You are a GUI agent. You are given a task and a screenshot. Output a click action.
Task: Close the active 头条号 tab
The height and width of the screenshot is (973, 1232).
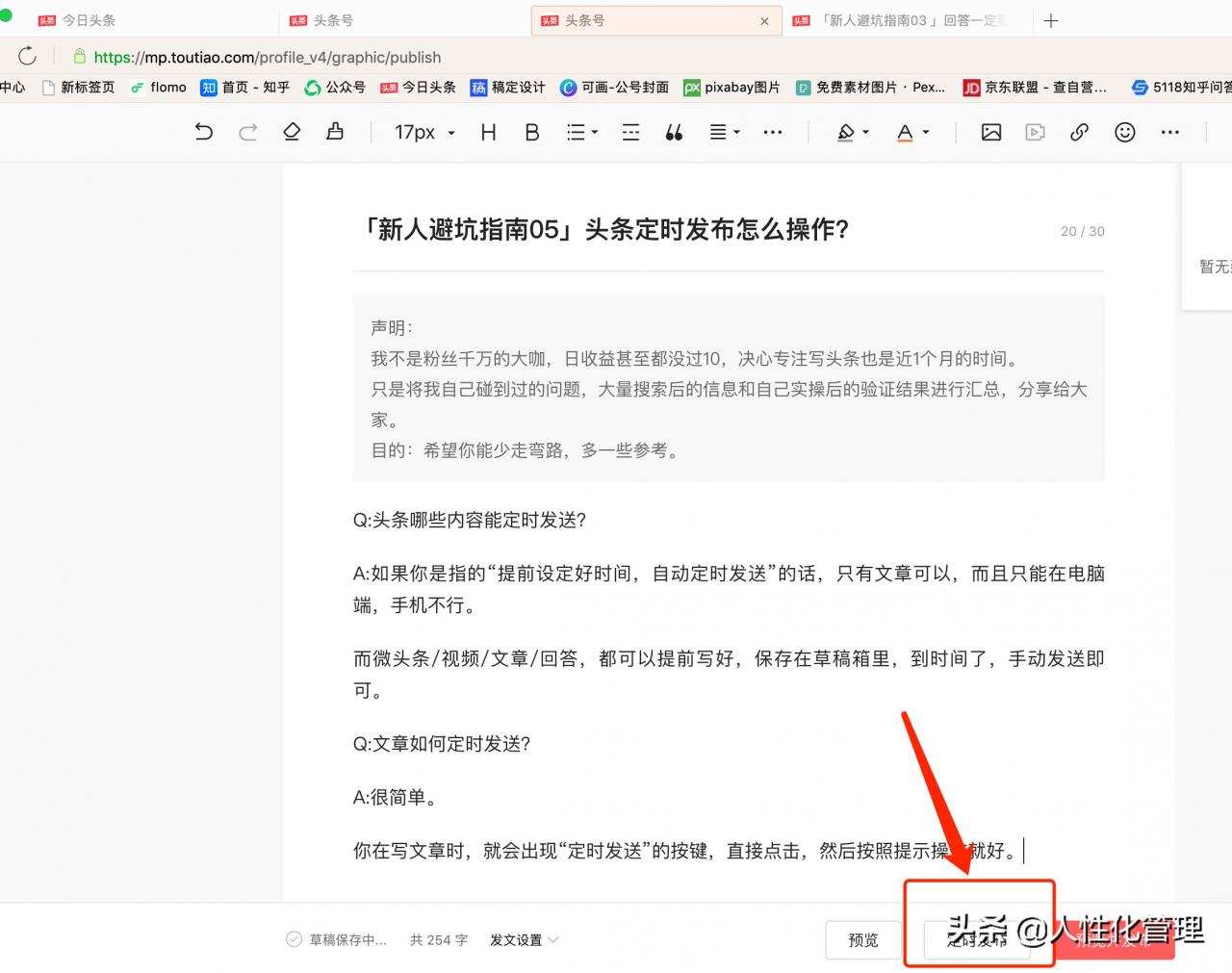[x=764, y=20]
